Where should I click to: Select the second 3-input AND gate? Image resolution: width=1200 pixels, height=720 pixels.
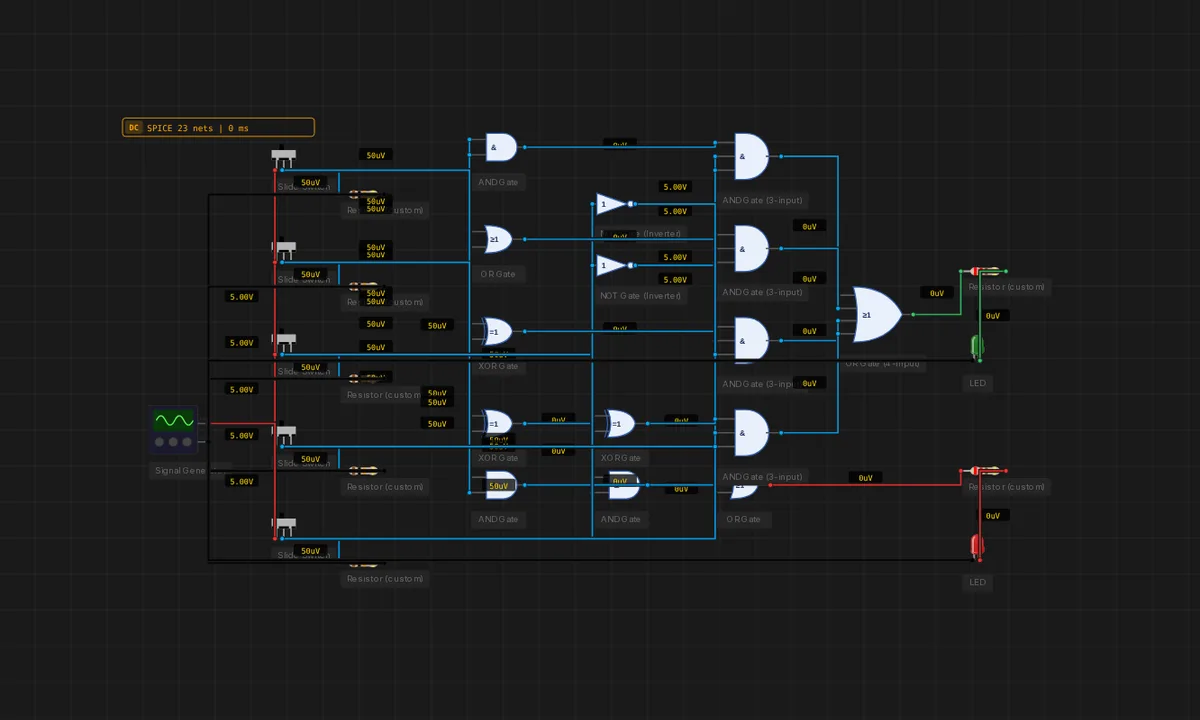pos(750,249)
